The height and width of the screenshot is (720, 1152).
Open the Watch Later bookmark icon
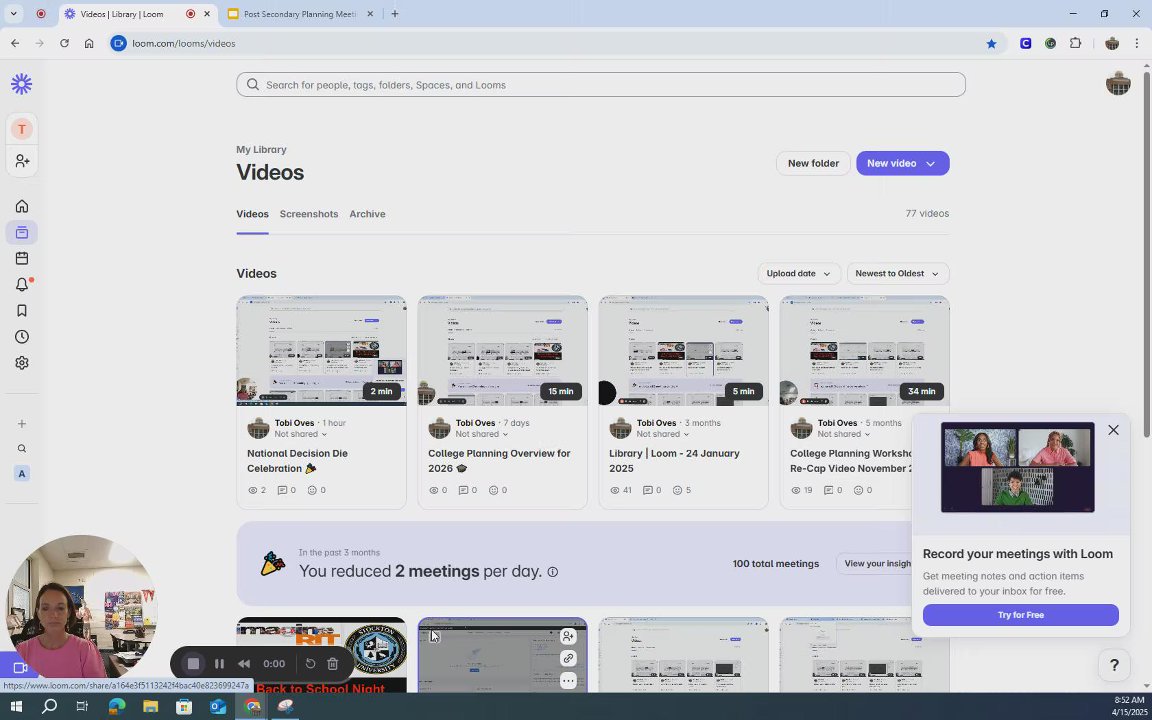tap(22, 311)
